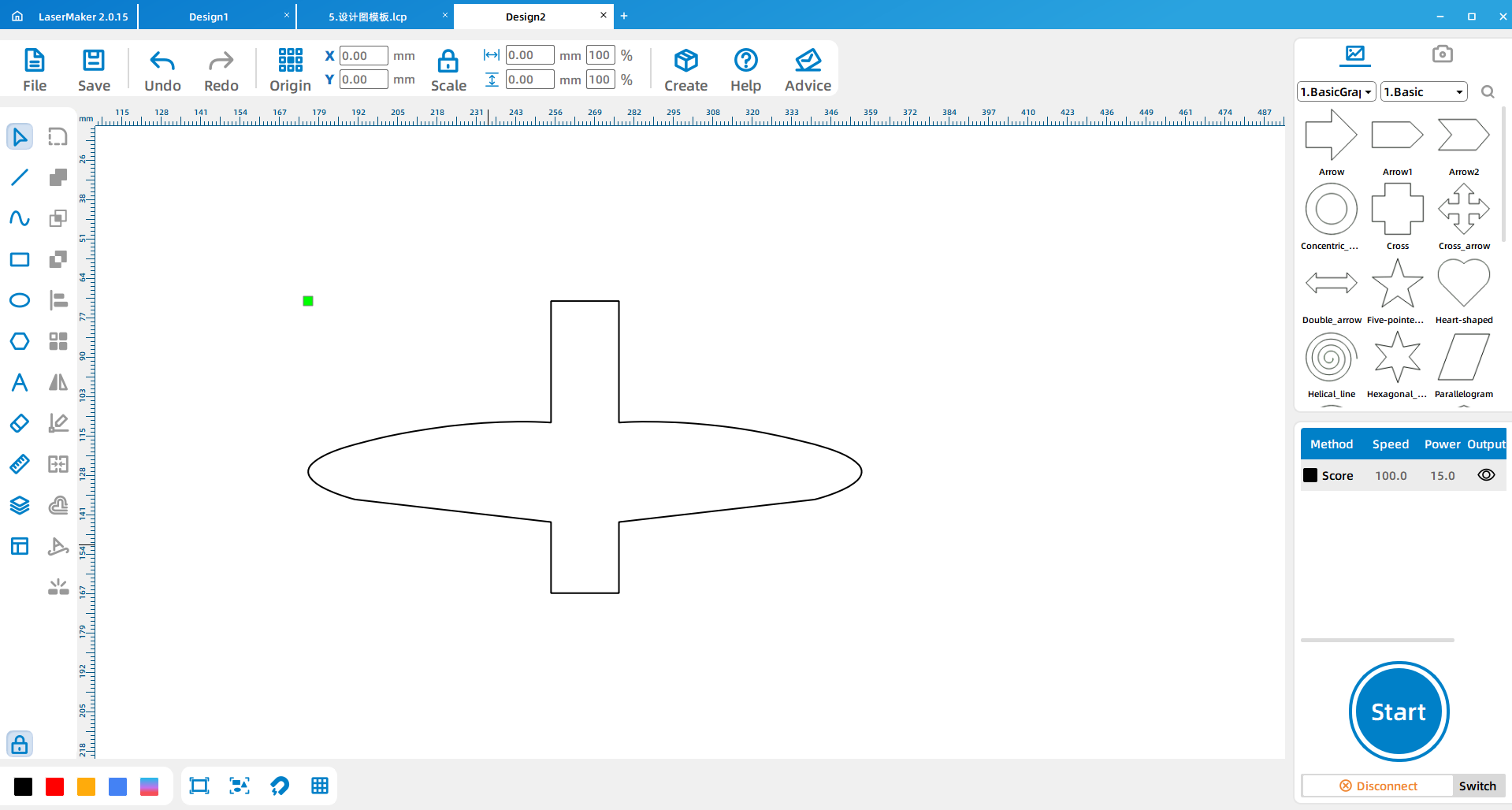Toggle the lock at the bottom of the left toolbar
The image size is (1512, 810).
(x=20, y=744)
